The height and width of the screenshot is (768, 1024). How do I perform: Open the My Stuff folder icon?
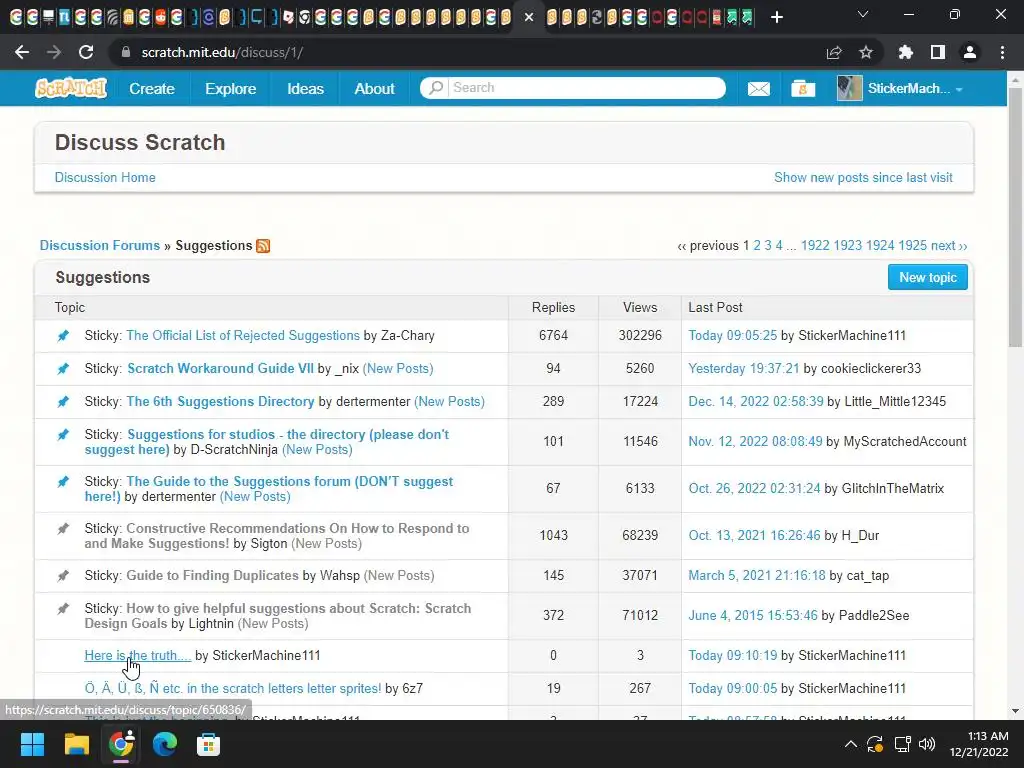[803, 88]
